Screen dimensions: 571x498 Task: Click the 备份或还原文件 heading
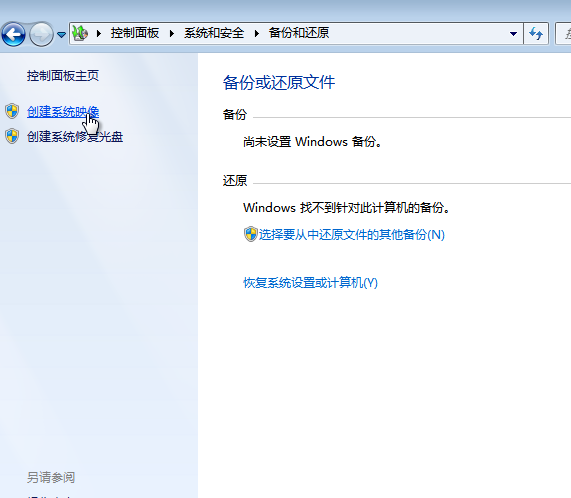[x=279, y=82]
